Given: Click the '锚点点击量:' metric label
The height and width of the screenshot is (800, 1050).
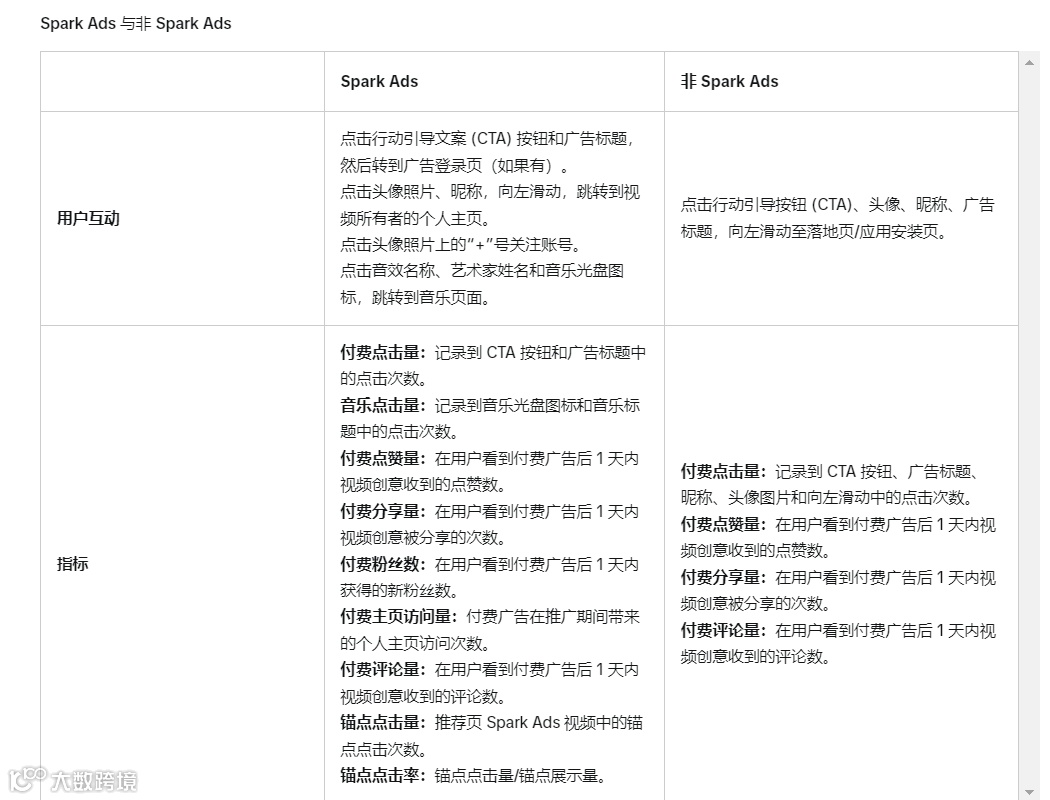Looking at the screenshot, I should [383, 722].
